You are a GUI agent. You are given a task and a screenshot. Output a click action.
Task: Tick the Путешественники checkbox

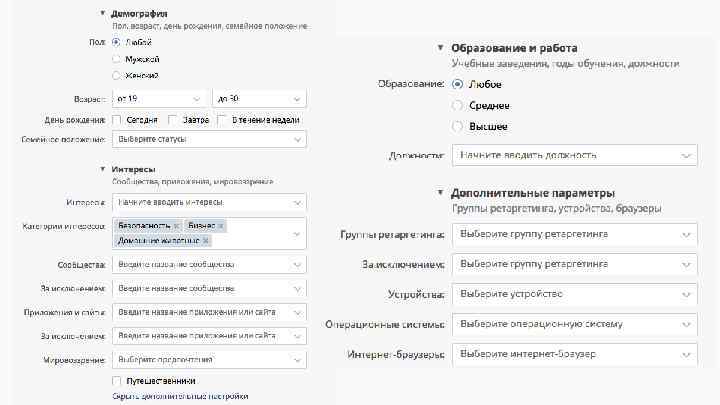coord(117,381)
